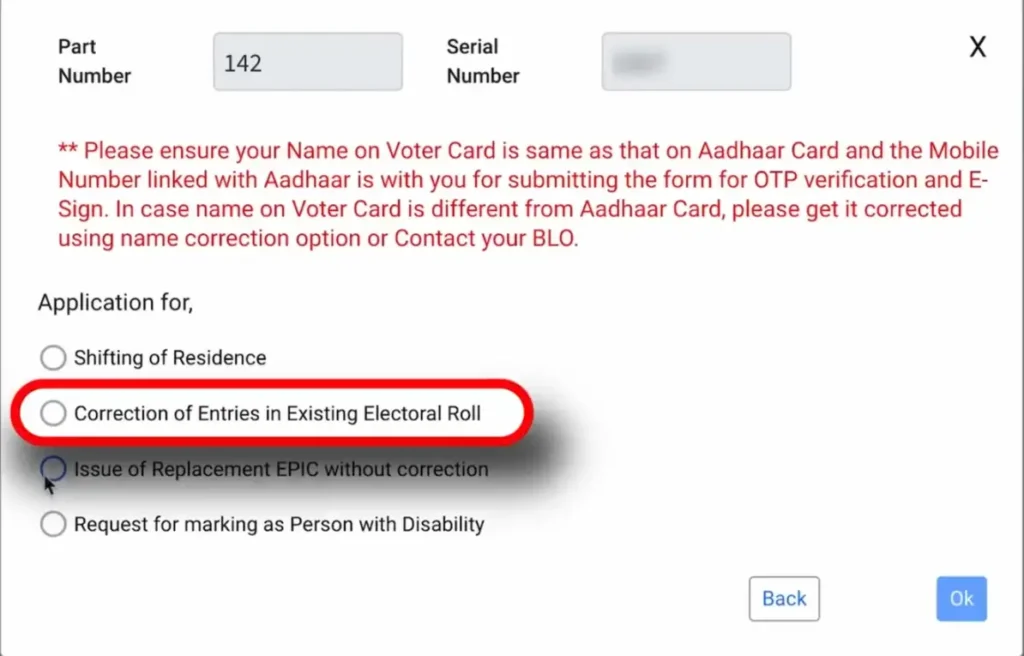Confirm selection with the Ok button
The image size is (1024, 656).
(961, 599)
